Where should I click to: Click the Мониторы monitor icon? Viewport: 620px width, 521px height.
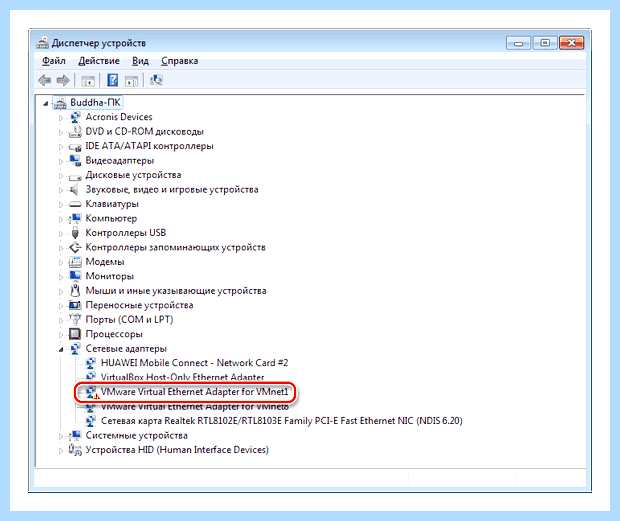(x=75, y=276)
